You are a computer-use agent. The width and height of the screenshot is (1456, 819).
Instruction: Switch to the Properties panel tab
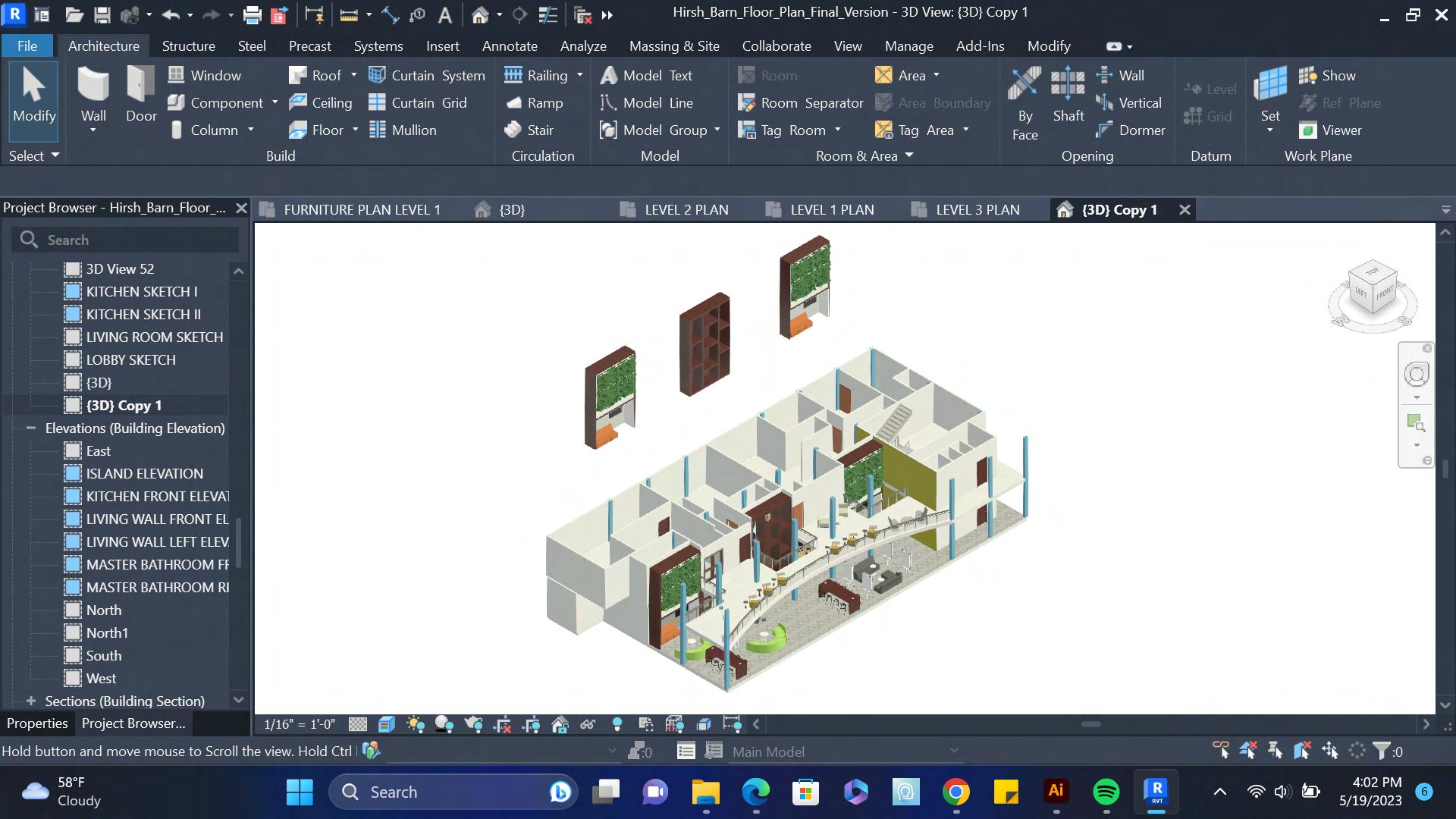(x=37, y=723)
